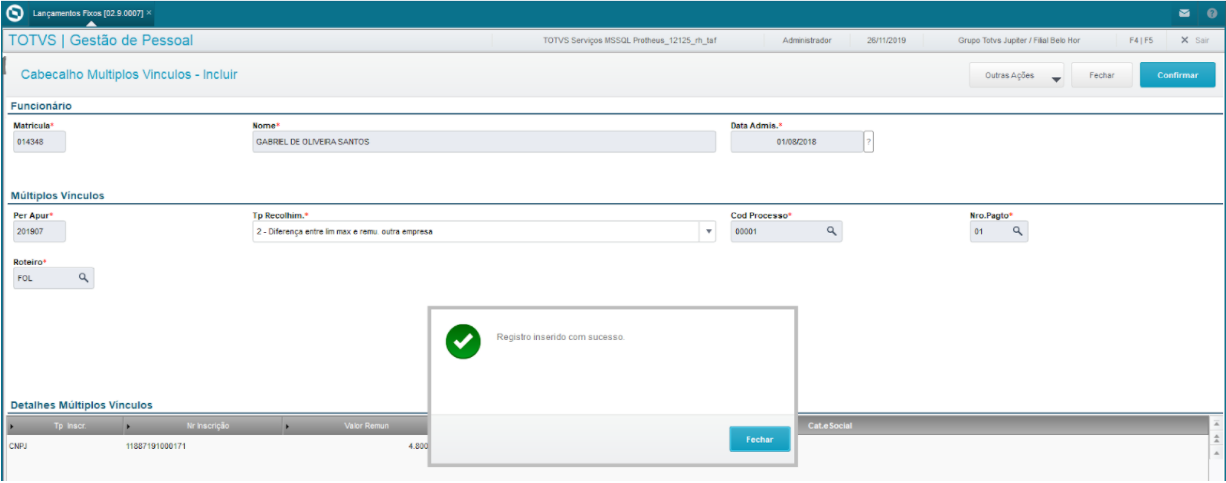
Task: Click the F4 | F5 shortcut item
Action: click(1141, 40)
